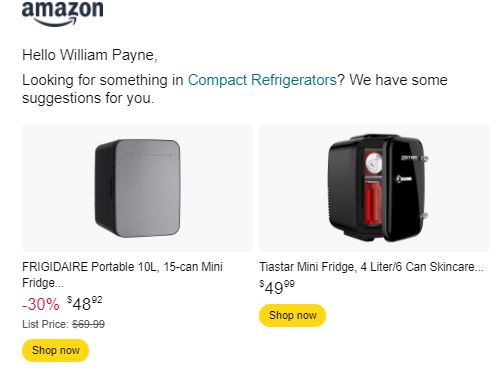Click the 'suggestions for you' text line

(88, 98)
